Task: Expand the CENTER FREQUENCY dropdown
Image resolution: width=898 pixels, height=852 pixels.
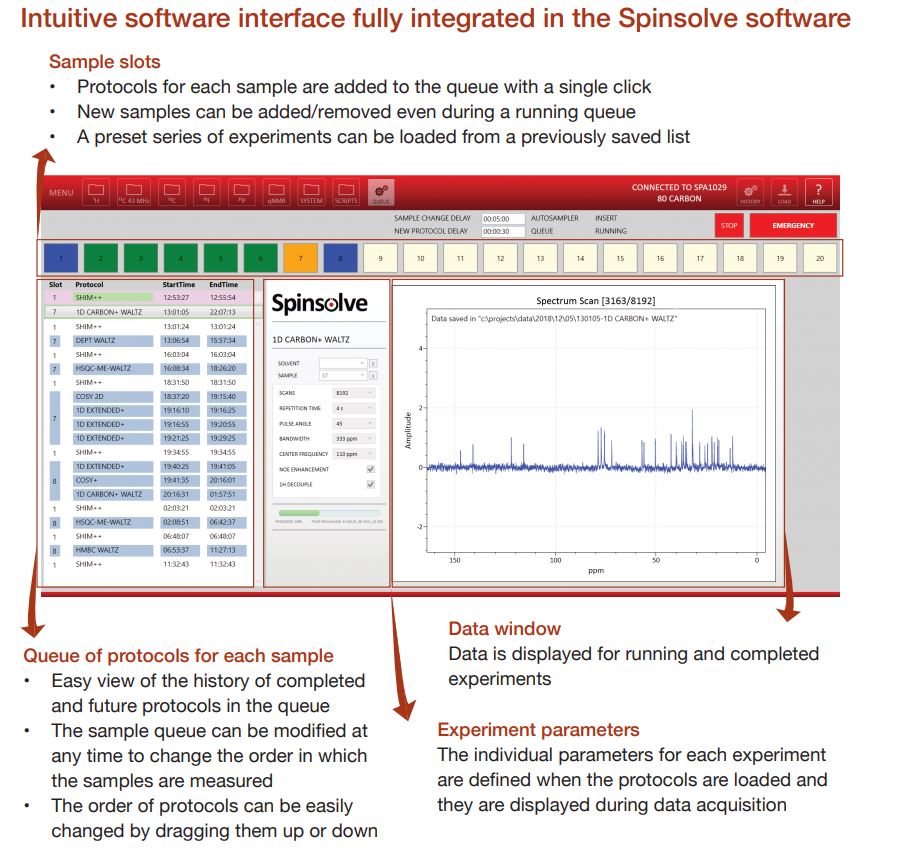Action: [x=354, y=454]
